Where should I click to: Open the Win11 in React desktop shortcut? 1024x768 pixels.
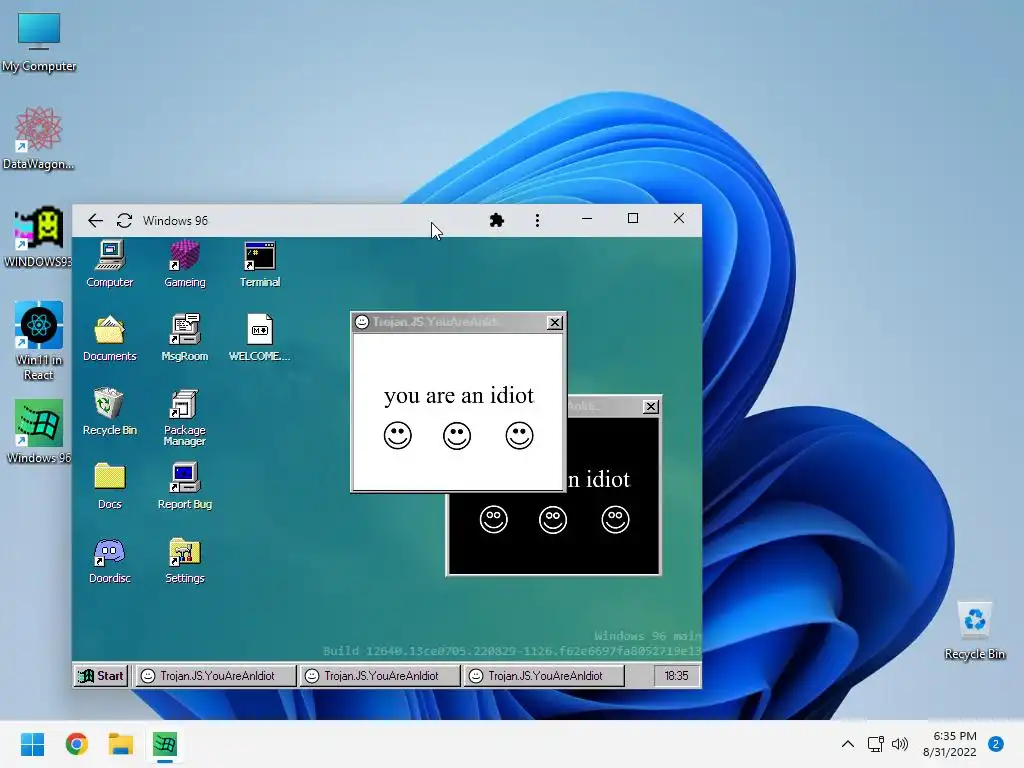(39, 340)
